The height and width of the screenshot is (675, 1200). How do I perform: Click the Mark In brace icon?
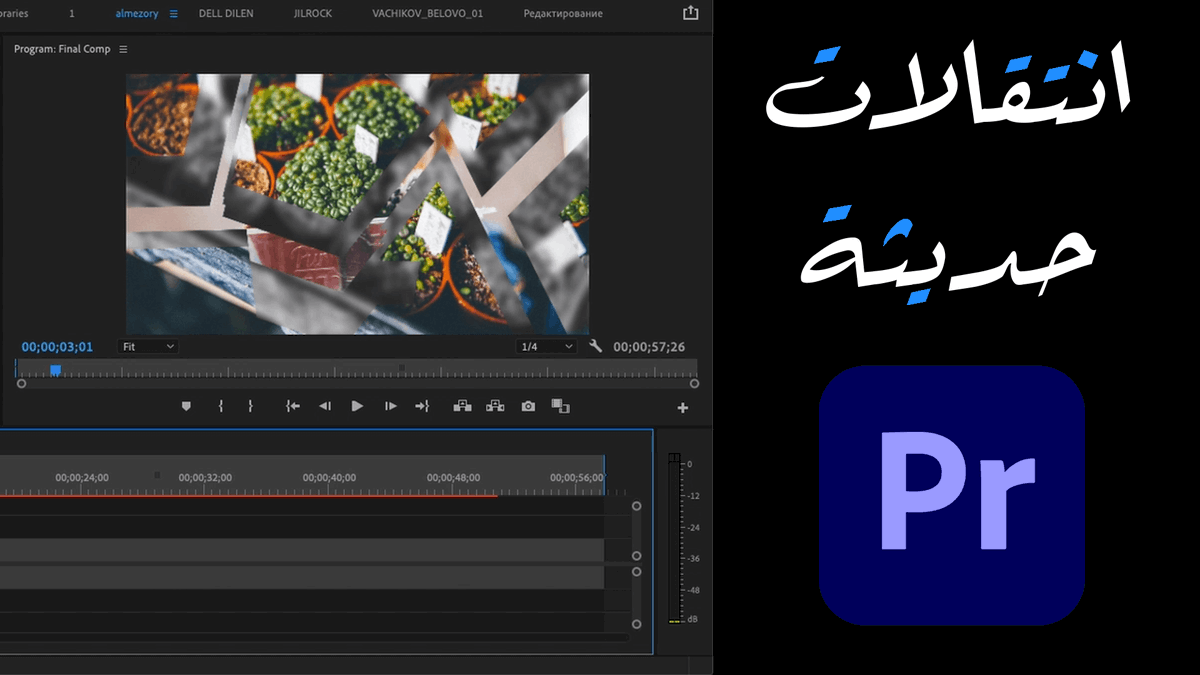(x=221, y=406)
